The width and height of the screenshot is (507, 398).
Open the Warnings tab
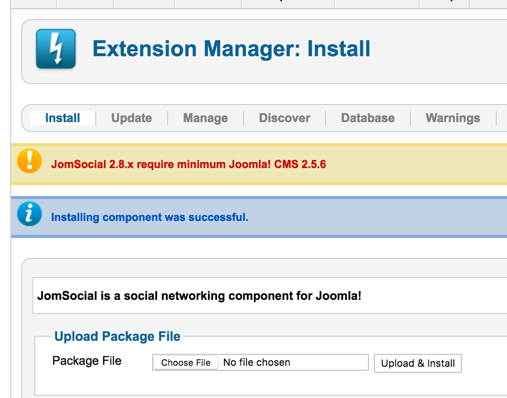pos(453,118)
